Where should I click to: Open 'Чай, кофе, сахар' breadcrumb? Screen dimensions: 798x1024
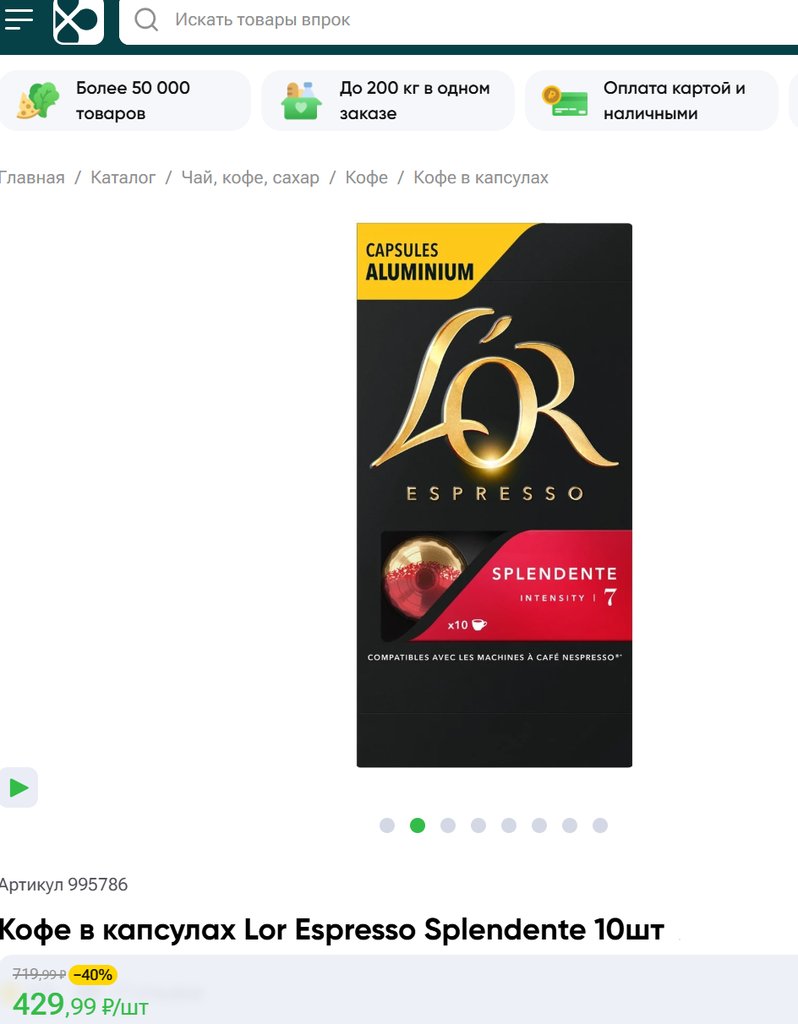pyautogui.click(x=250, y=178)
